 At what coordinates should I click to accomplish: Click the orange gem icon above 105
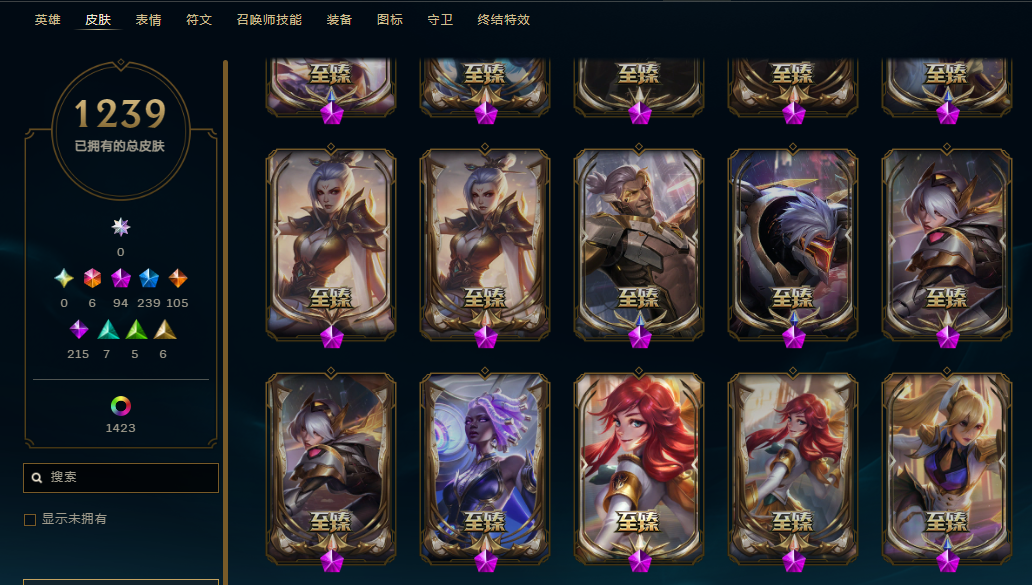click(178, 278)
